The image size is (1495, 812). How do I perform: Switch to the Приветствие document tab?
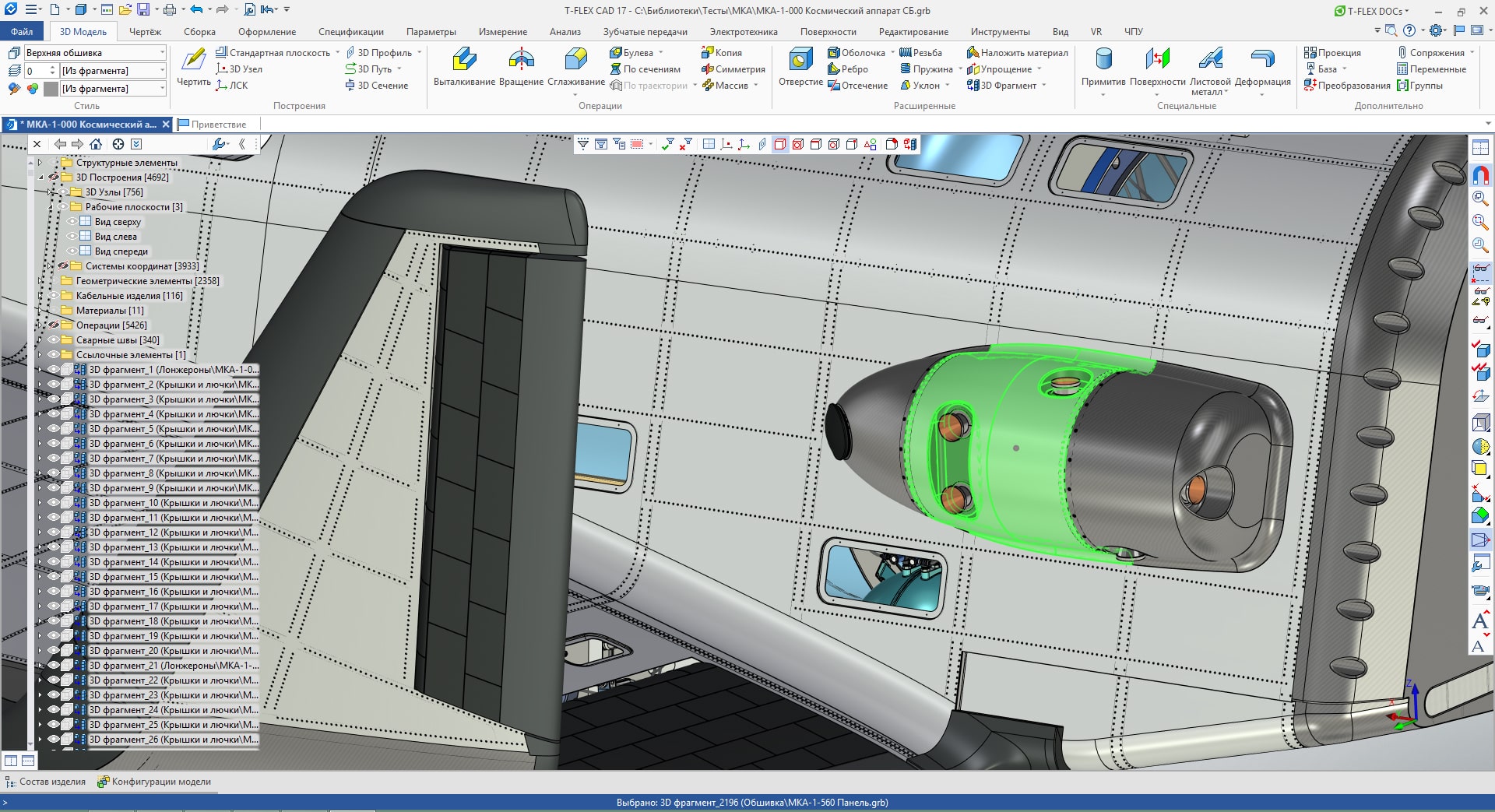pos(212,124)
